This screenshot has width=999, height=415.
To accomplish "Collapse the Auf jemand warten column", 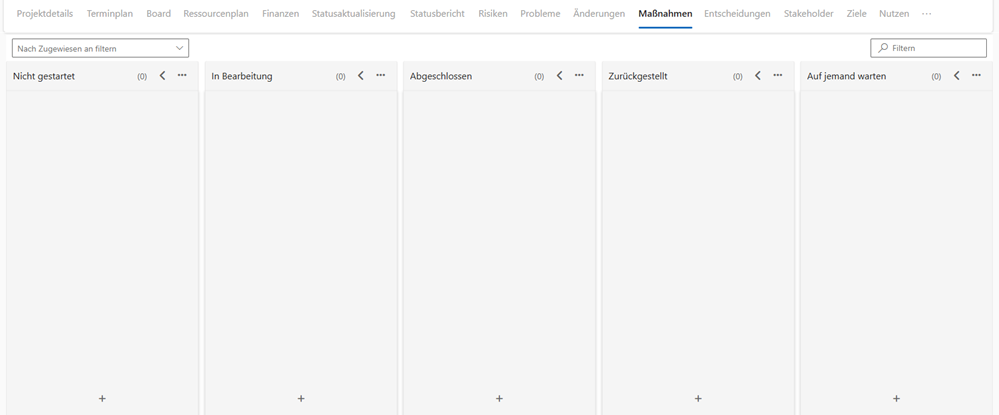I will point(956,75).
